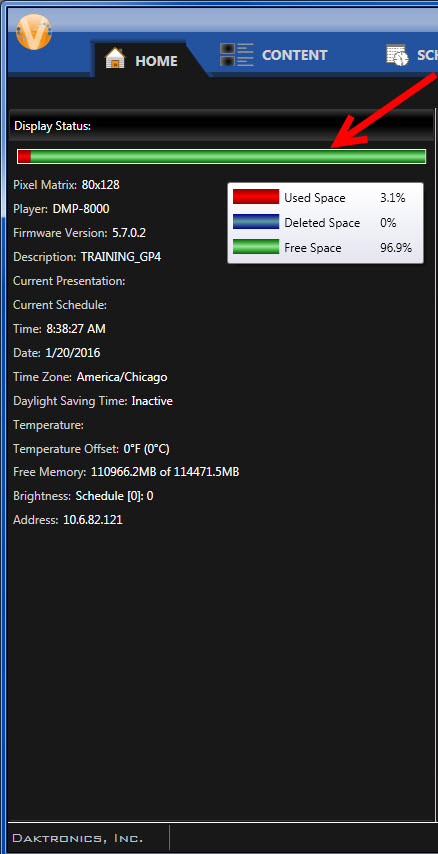438x854 pixels.
Task: Click the Daktronics, Inc. status bar label
Action: pos(78,838)
